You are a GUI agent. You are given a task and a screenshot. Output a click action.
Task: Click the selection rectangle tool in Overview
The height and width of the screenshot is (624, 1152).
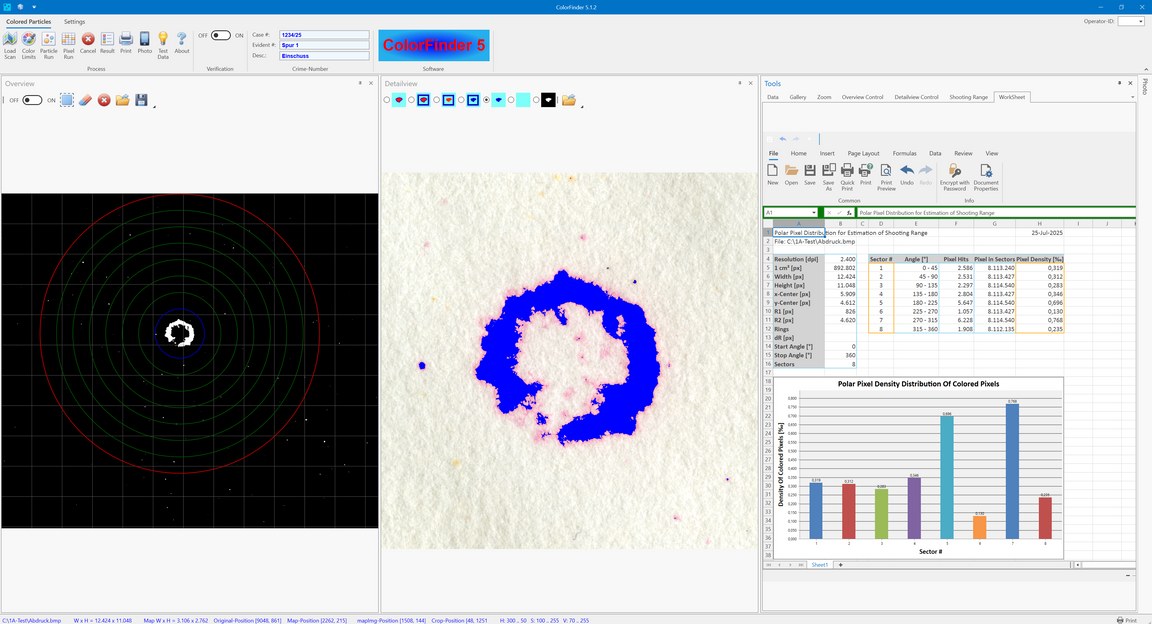click(x=67, y=100)
